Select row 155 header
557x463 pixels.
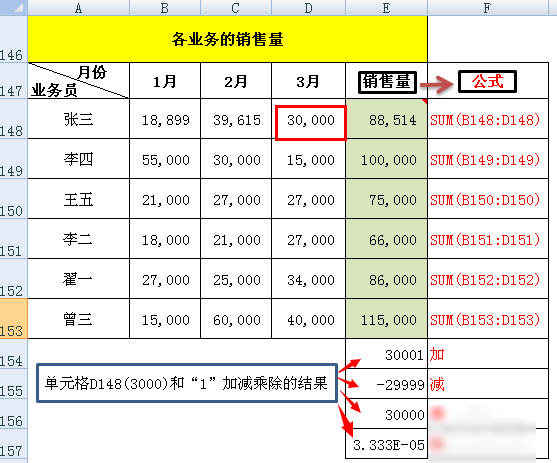13,384
